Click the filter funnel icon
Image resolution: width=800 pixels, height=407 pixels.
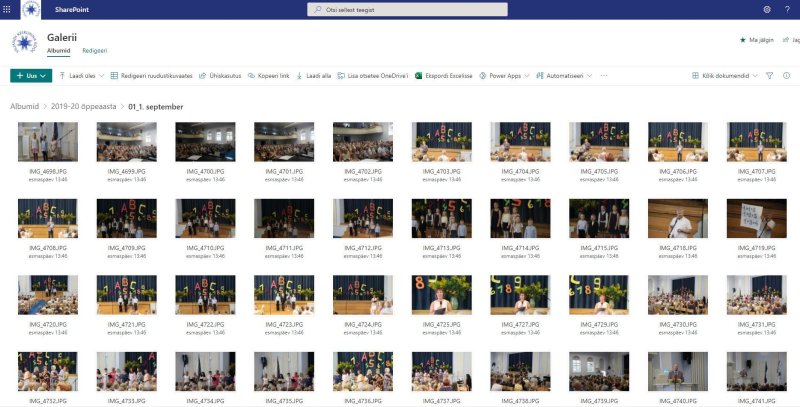(x=770, y=76)
